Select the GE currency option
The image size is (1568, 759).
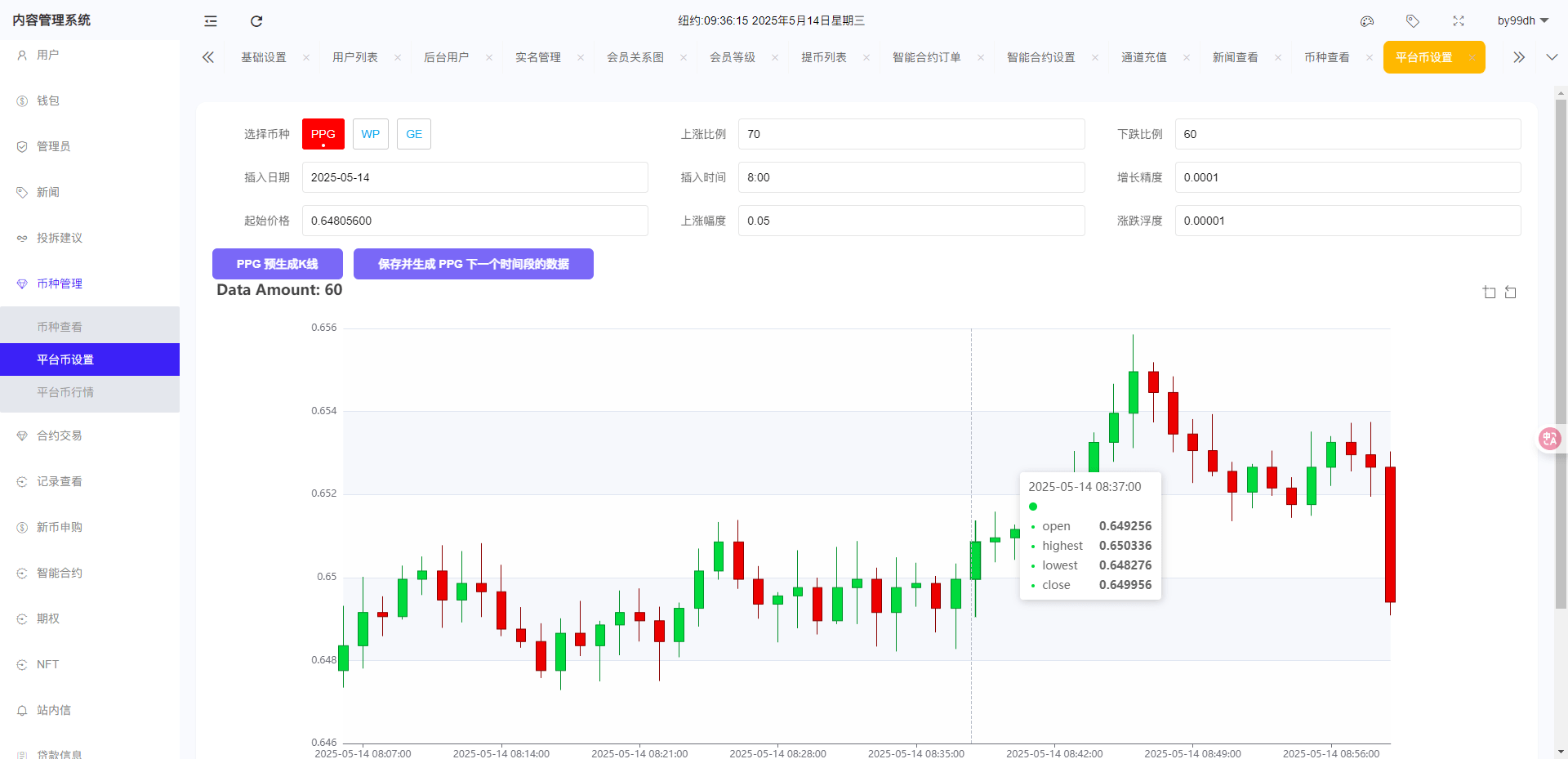tap(413, 134)
